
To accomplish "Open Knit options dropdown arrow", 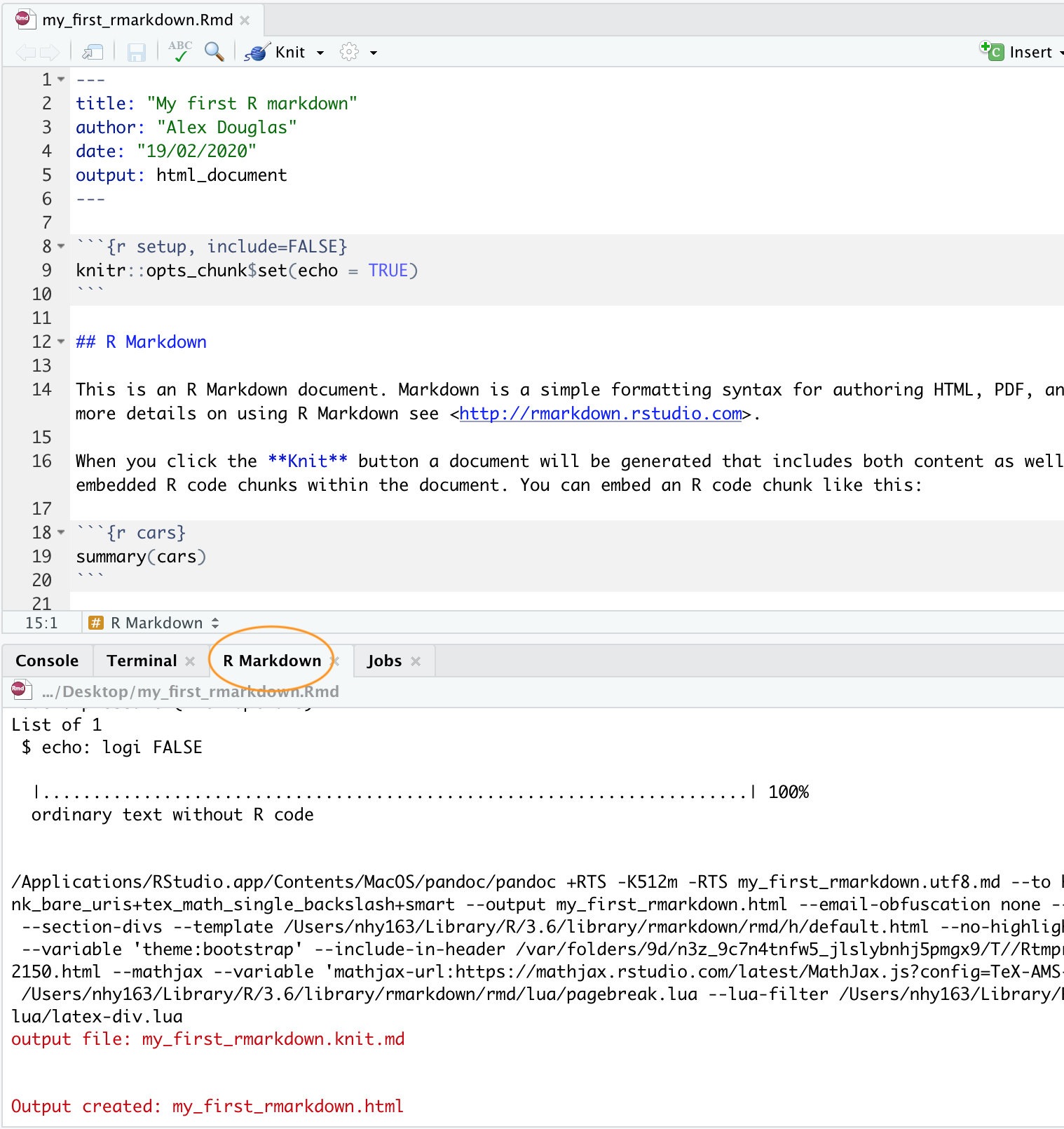I will click(320, 53).
